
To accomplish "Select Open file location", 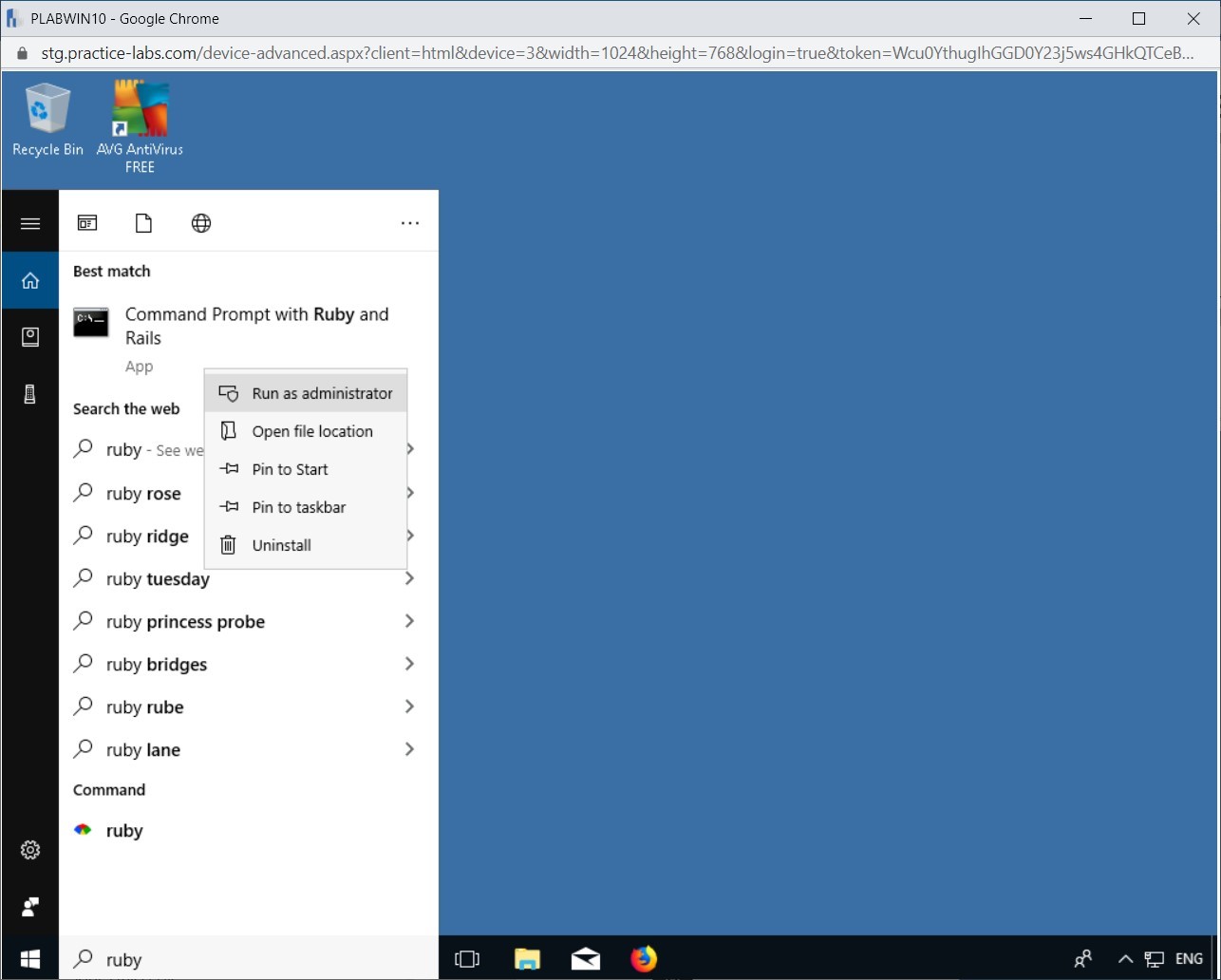I will (x=311, y=431).
